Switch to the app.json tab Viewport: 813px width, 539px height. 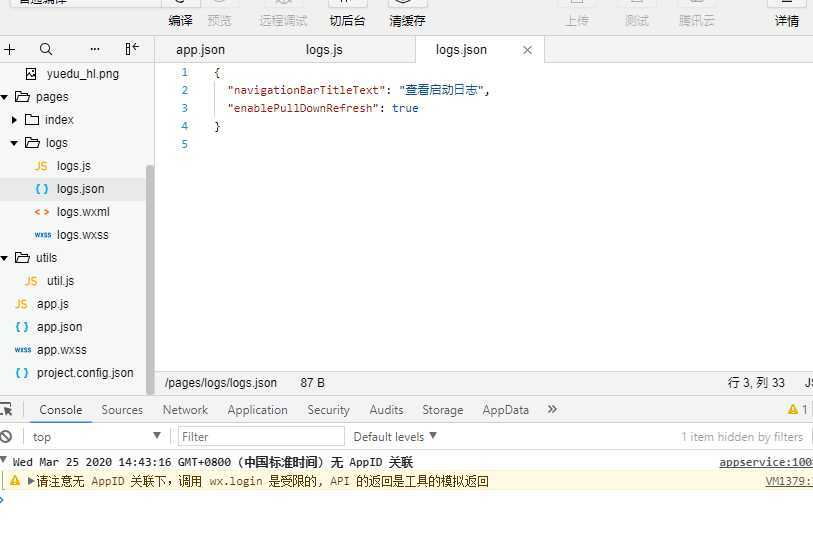200,50
